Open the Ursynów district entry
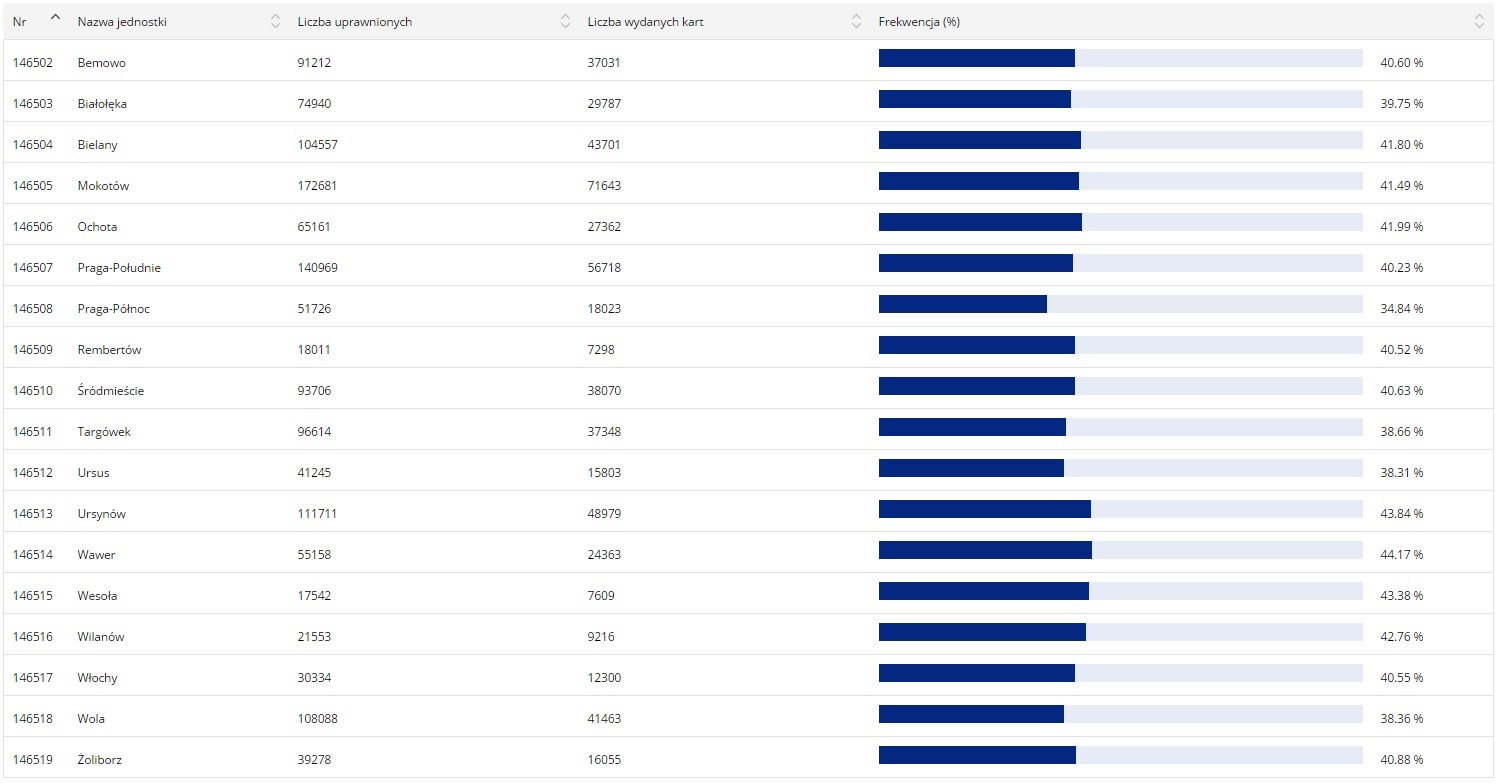Screen dimensions: 1500x784 [101, 514]
